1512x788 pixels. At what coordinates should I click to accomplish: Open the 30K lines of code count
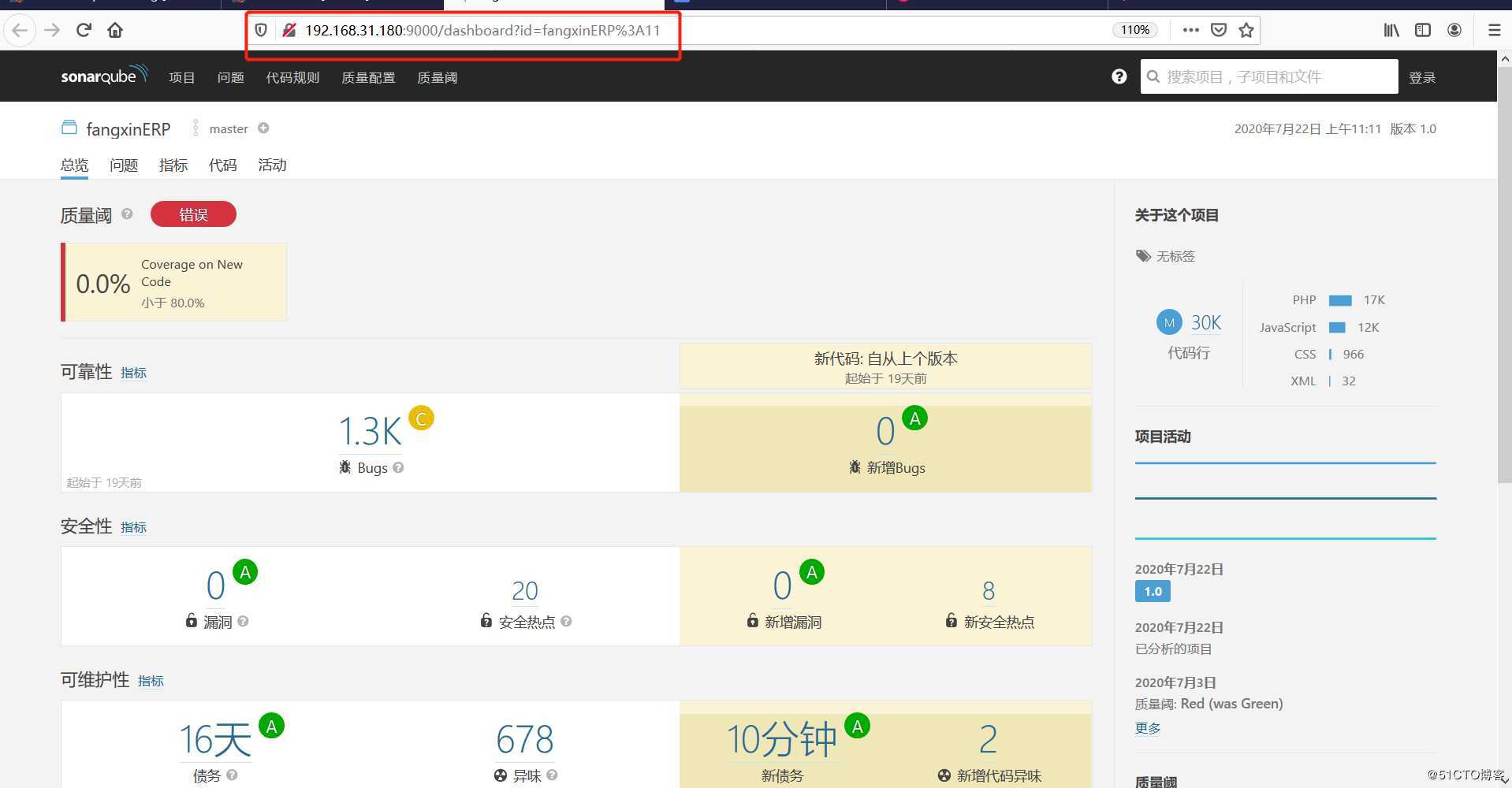coord(1206,322)
